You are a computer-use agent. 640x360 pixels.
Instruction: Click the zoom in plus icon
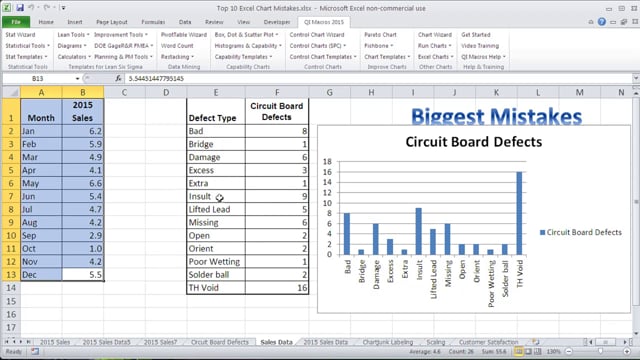click(627, 351)
